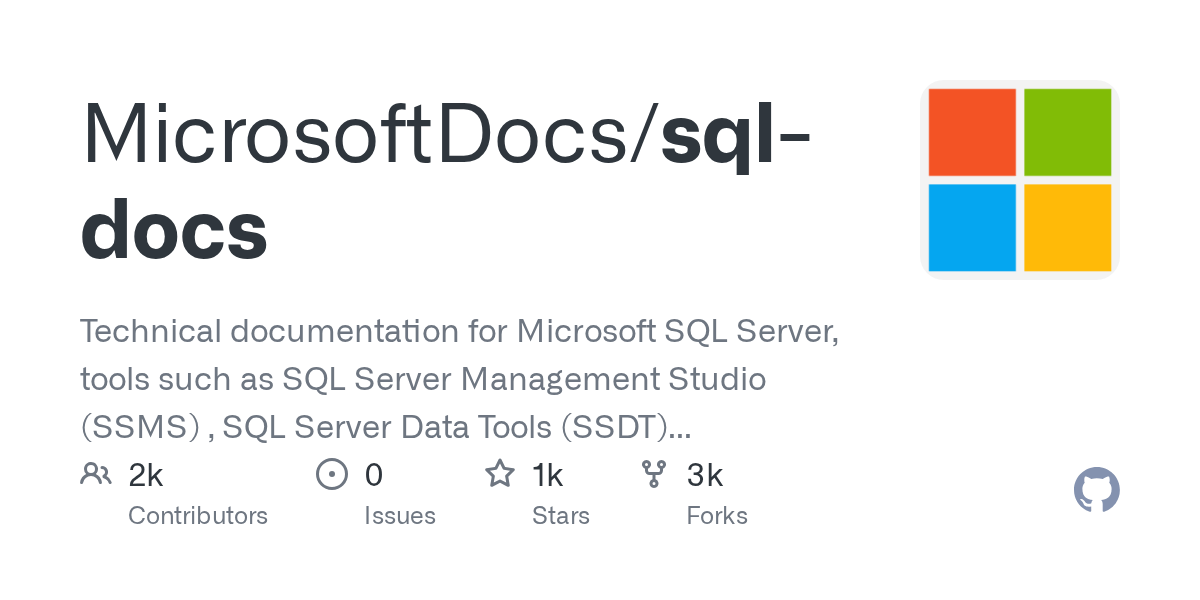Click the Microsoft logo avatar
Viewport: 1200px width, 600px height.
click(x=1018, y=177)
